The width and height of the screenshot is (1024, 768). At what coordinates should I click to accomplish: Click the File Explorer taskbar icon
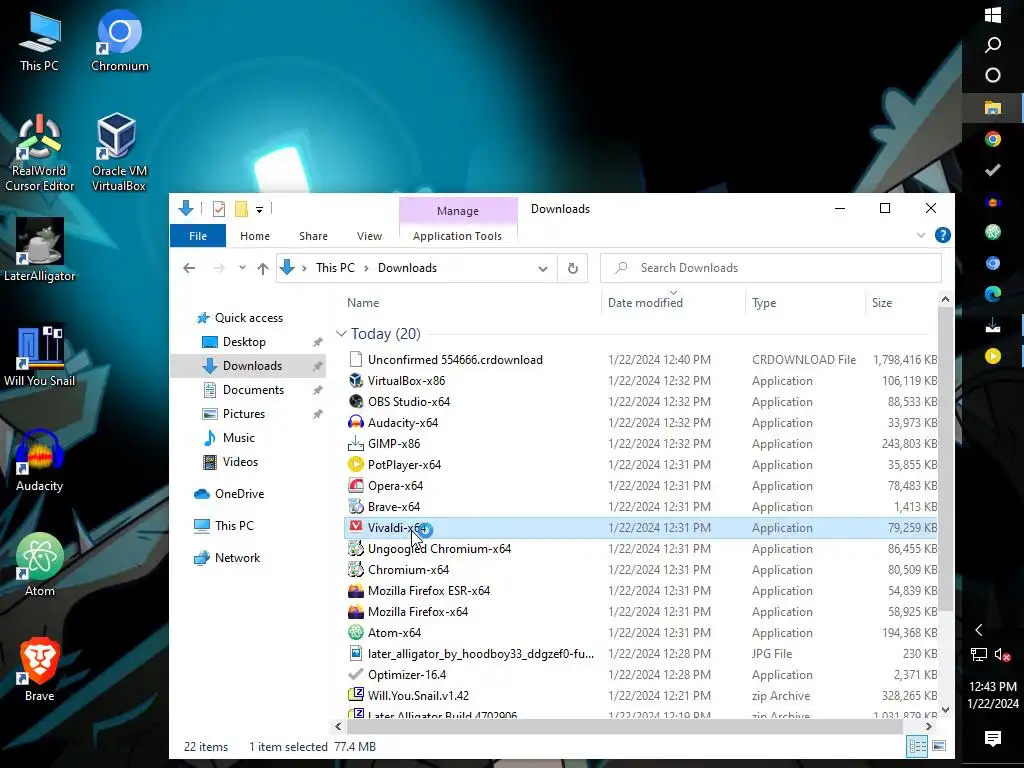[993, 107]
